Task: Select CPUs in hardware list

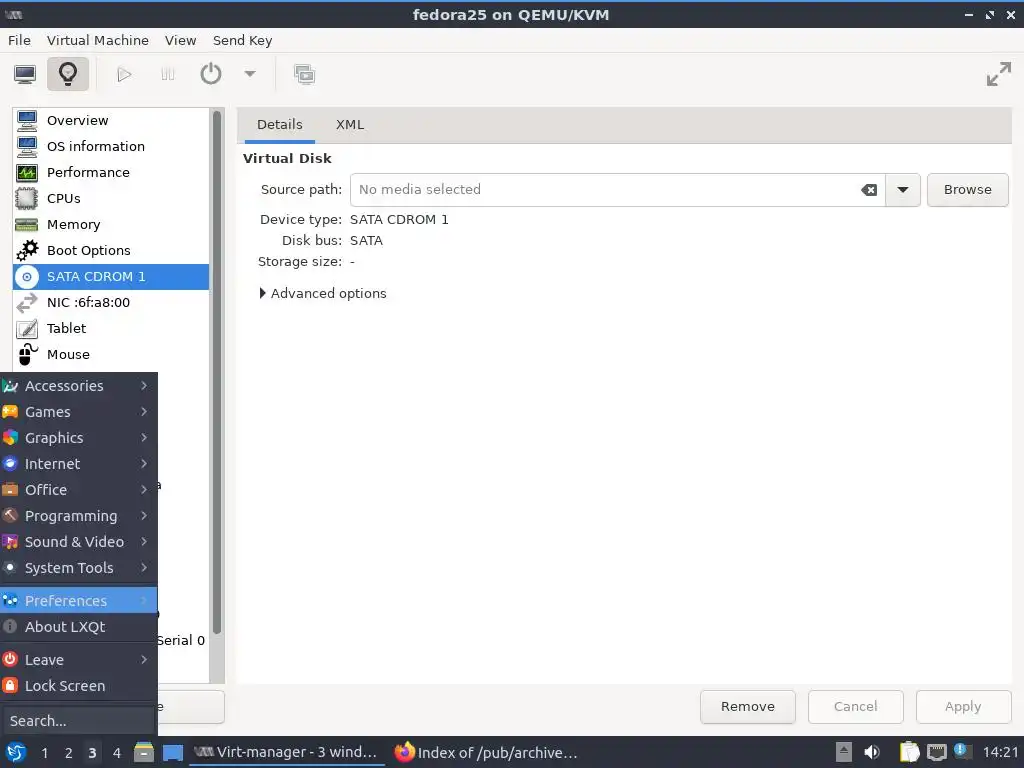Action: point(111,199)
